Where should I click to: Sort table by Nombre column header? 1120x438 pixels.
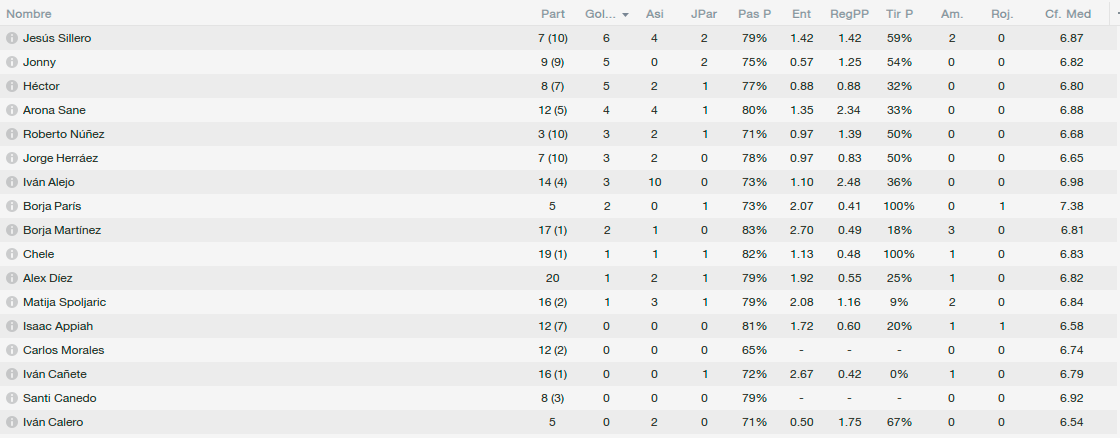(29, 14)
